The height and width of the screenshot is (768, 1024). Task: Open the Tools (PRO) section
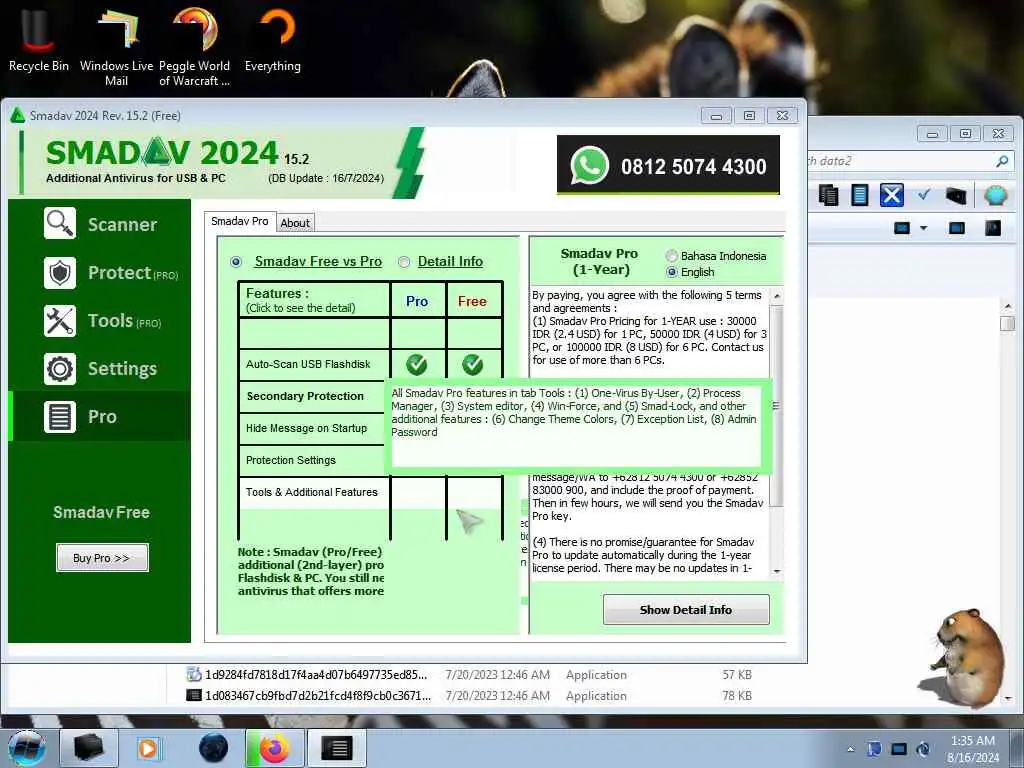(x=100, y=321)
